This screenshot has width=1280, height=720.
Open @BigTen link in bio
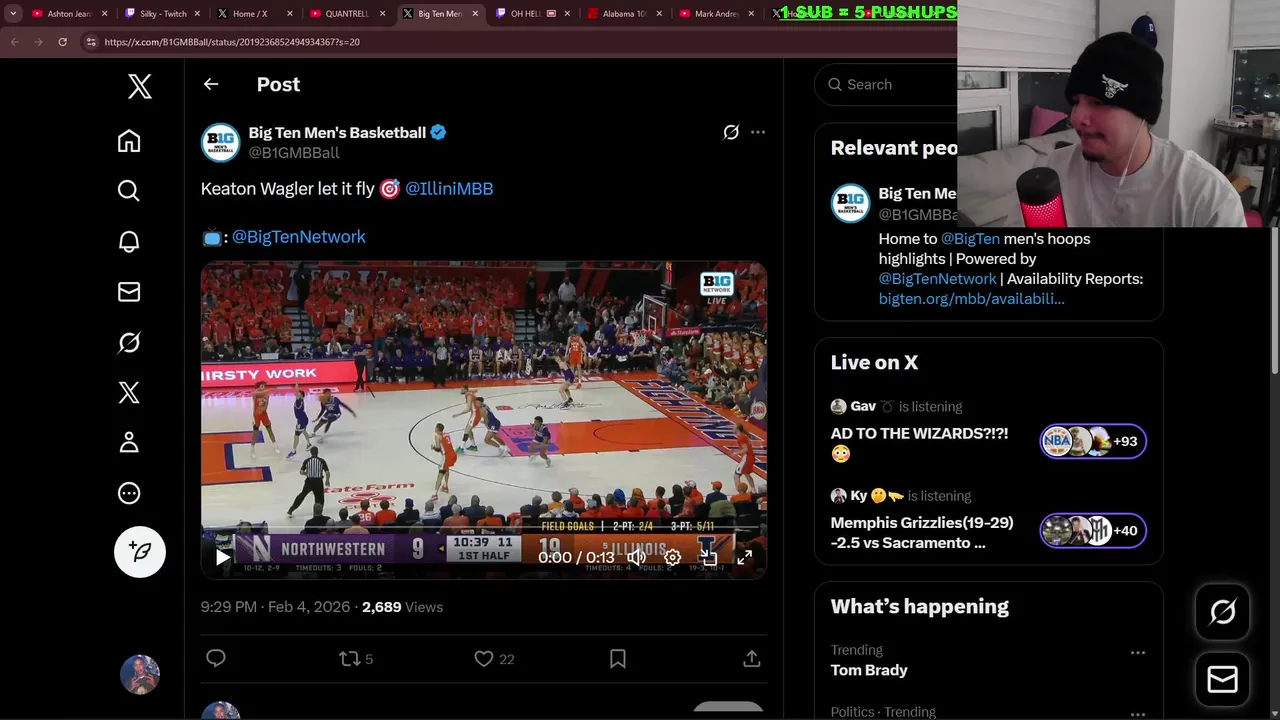coord(971,238)
